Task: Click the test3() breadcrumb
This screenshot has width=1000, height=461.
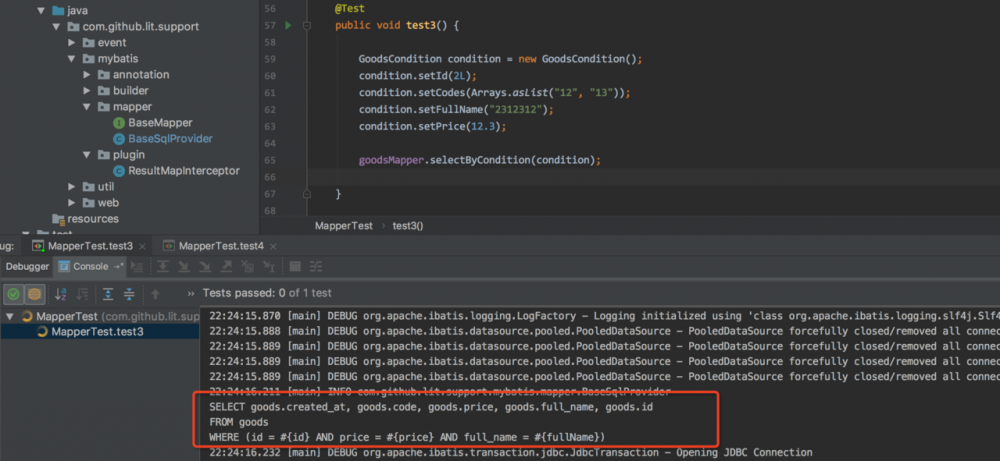Action: [408, 226]
